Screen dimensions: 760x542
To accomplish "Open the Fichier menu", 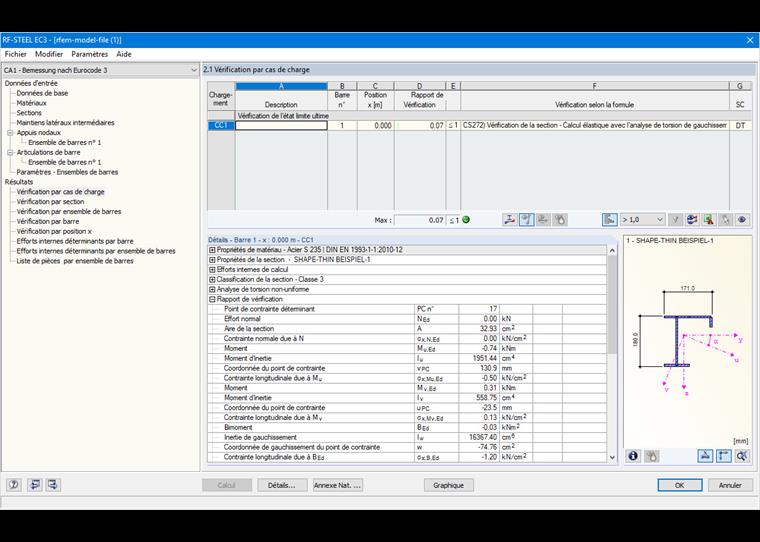I will click(16, 54).
